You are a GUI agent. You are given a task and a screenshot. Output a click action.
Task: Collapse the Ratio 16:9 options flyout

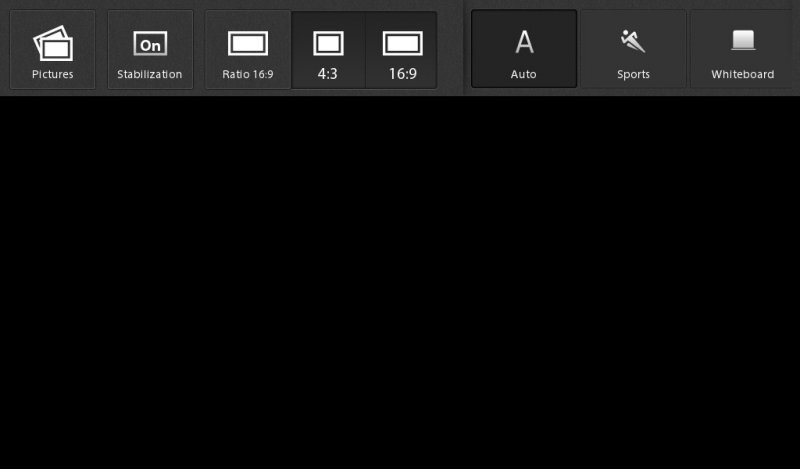coord(248,50)
